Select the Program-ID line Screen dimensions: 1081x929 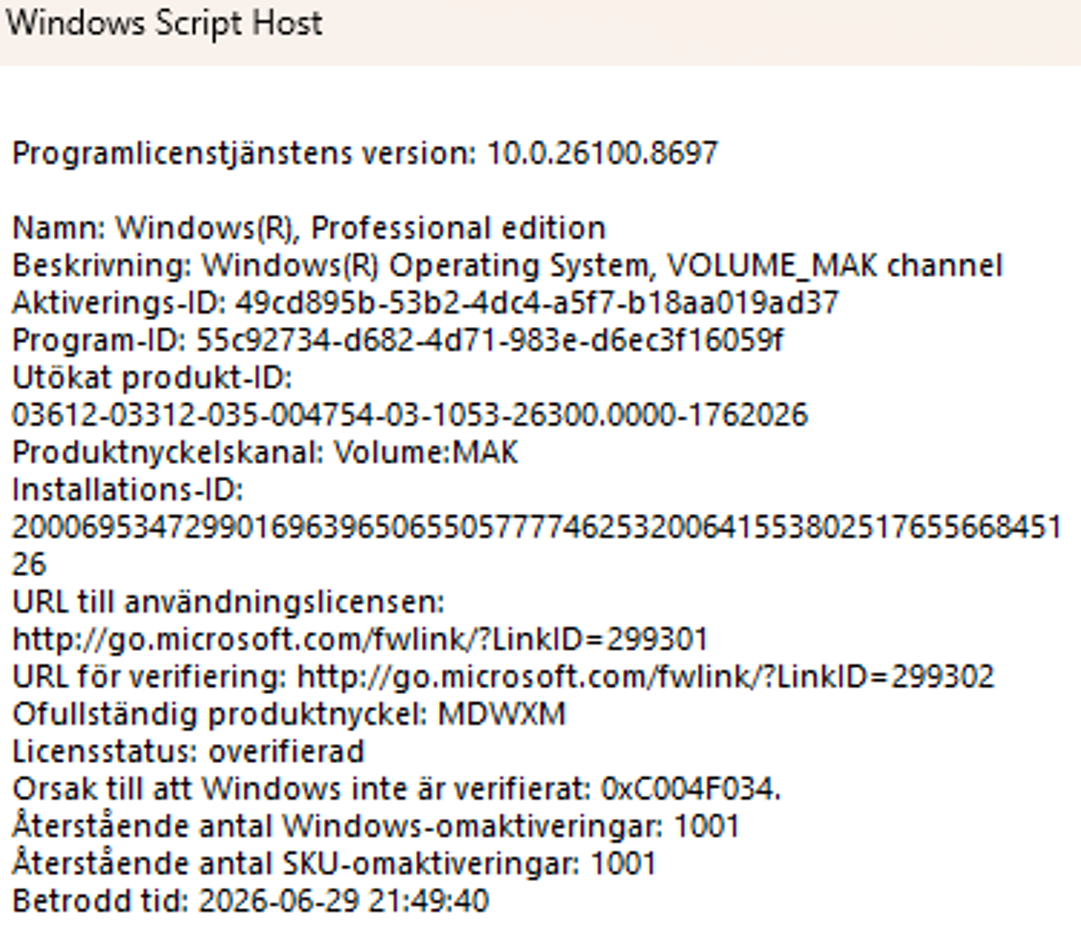[x=398, y=340]
